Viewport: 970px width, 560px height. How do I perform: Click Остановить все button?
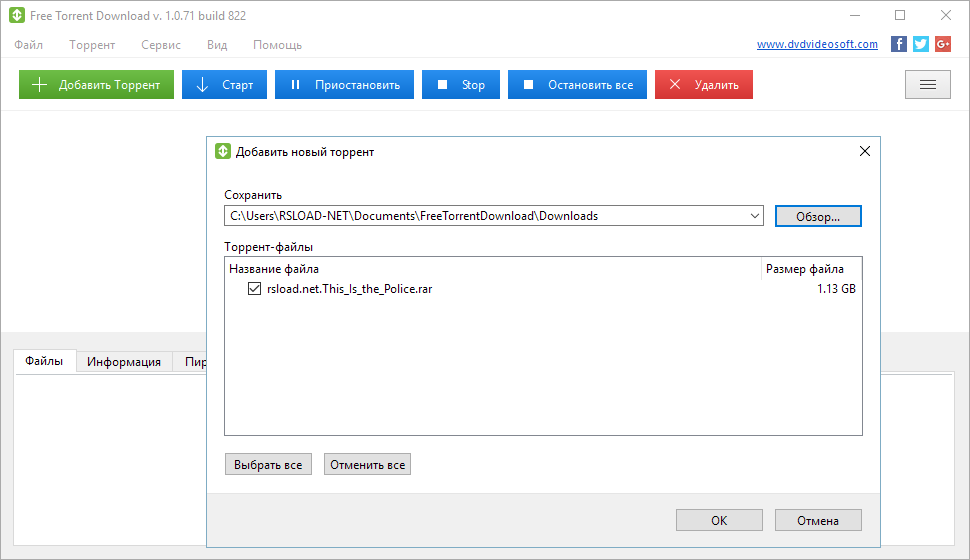pos(577,85)
